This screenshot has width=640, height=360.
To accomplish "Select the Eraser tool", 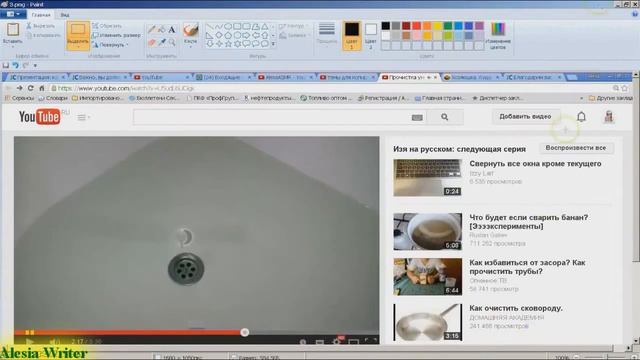I will [152, 42].
